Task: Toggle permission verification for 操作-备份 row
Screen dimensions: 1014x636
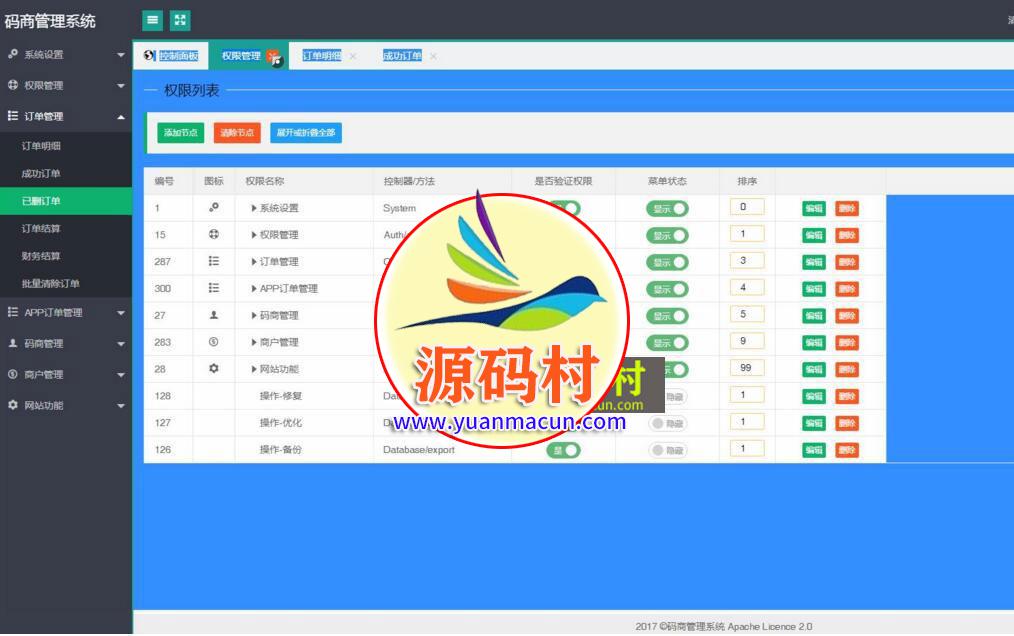Action: tap(563, 450)
